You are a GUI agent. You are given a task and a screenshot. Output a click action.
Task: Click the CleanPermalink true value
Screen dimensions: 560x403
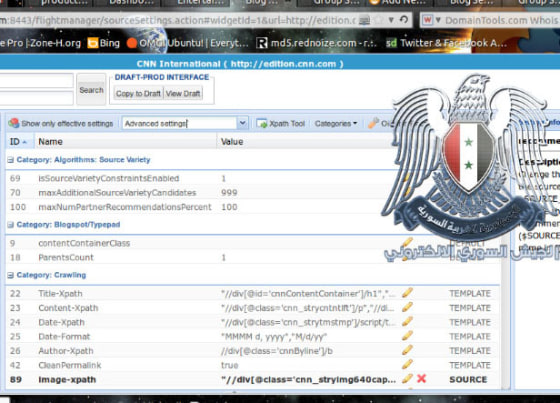point(230,365)
